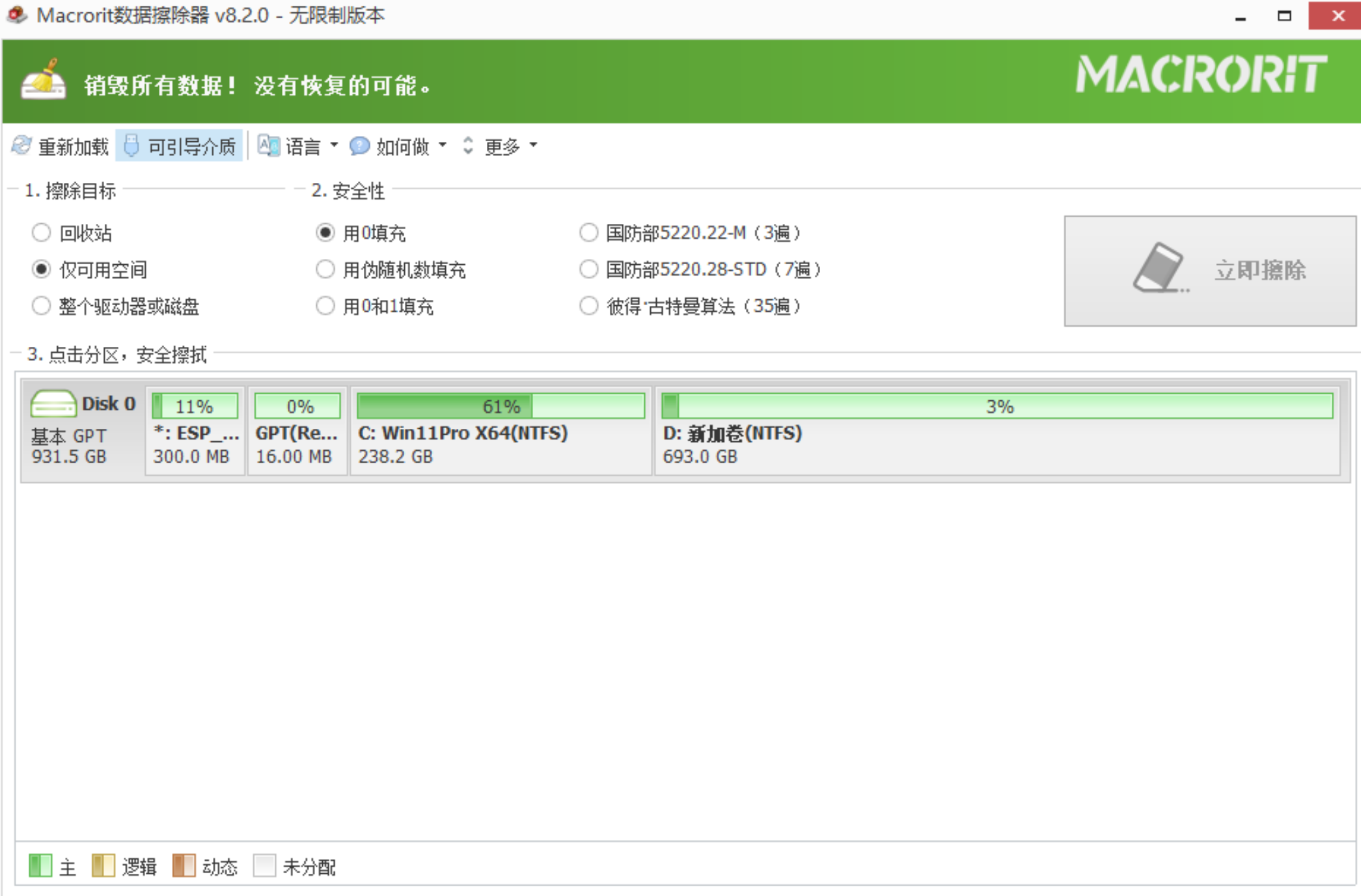The image size is (1361, 896).
Task: Click the USB bootable media icon
Action: pyautogui.click(x=131, y=146)
